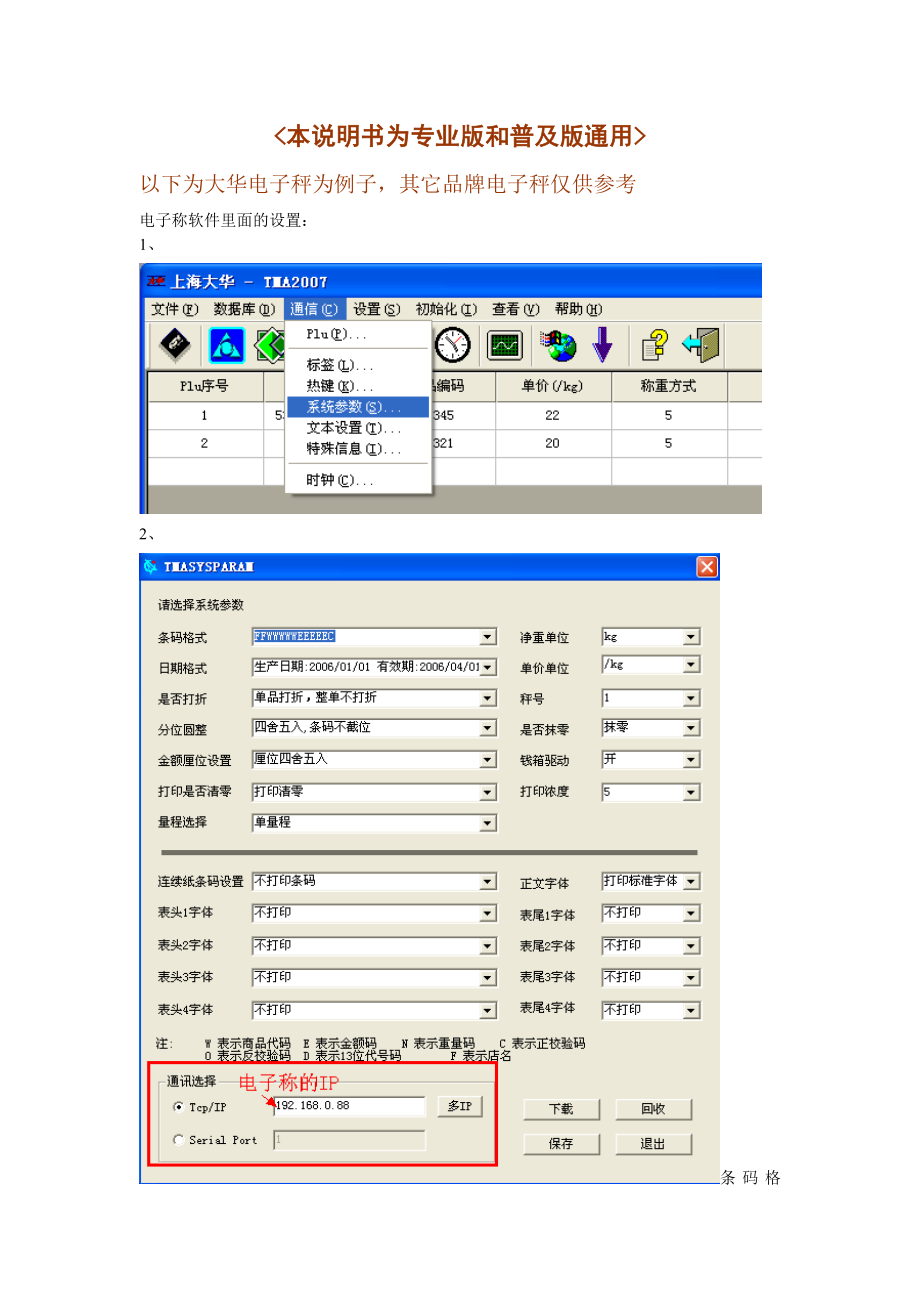Viewport: 920px width, 1302px height.
Task: Expand the 条码格式 dropdown
Action: point(487,637)
